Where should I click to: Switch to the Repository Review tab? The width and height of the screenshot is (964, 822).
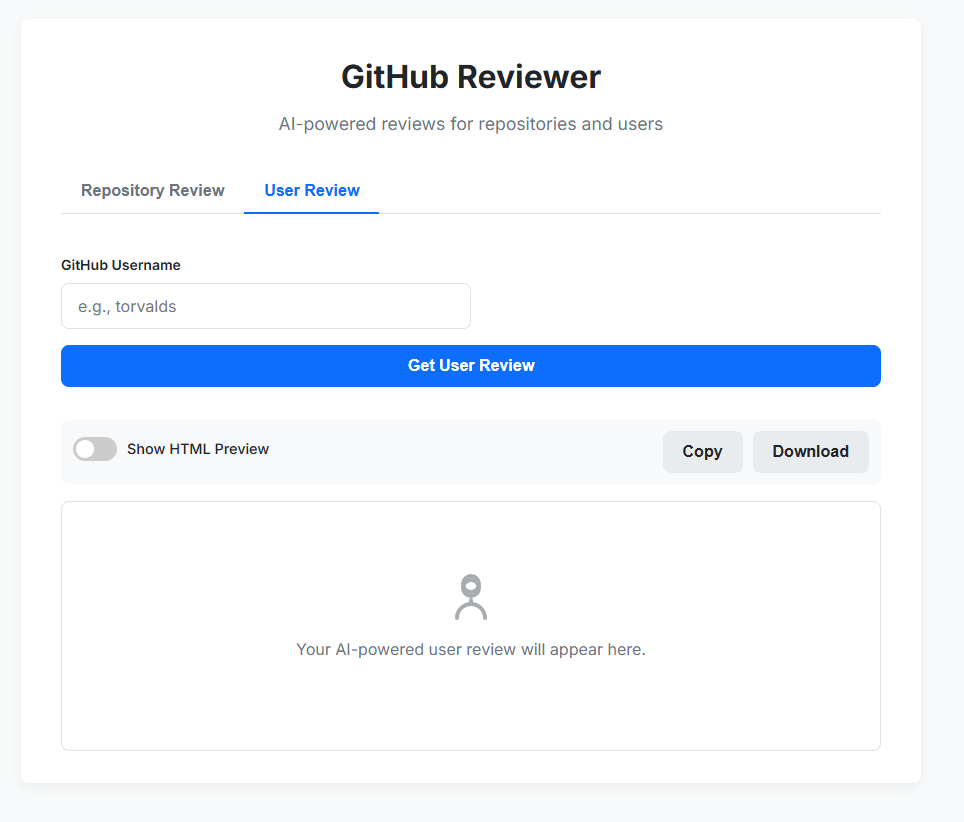click(x=152, y=191)
